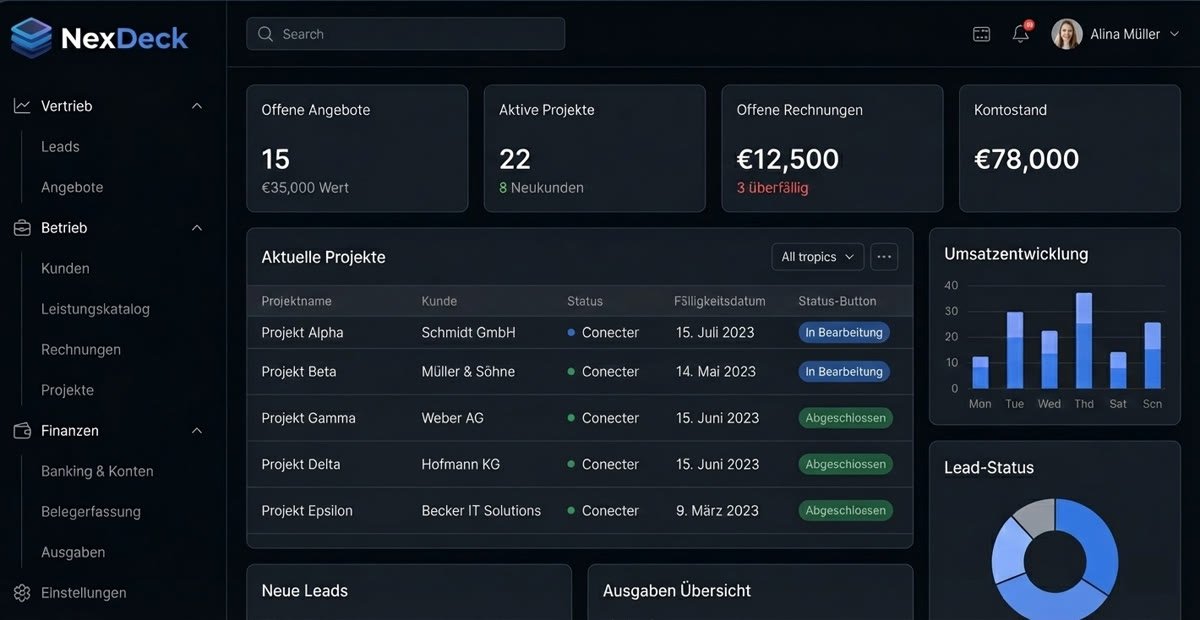
Task: Open Einstellungen via the gear icon
Action: 22,592
